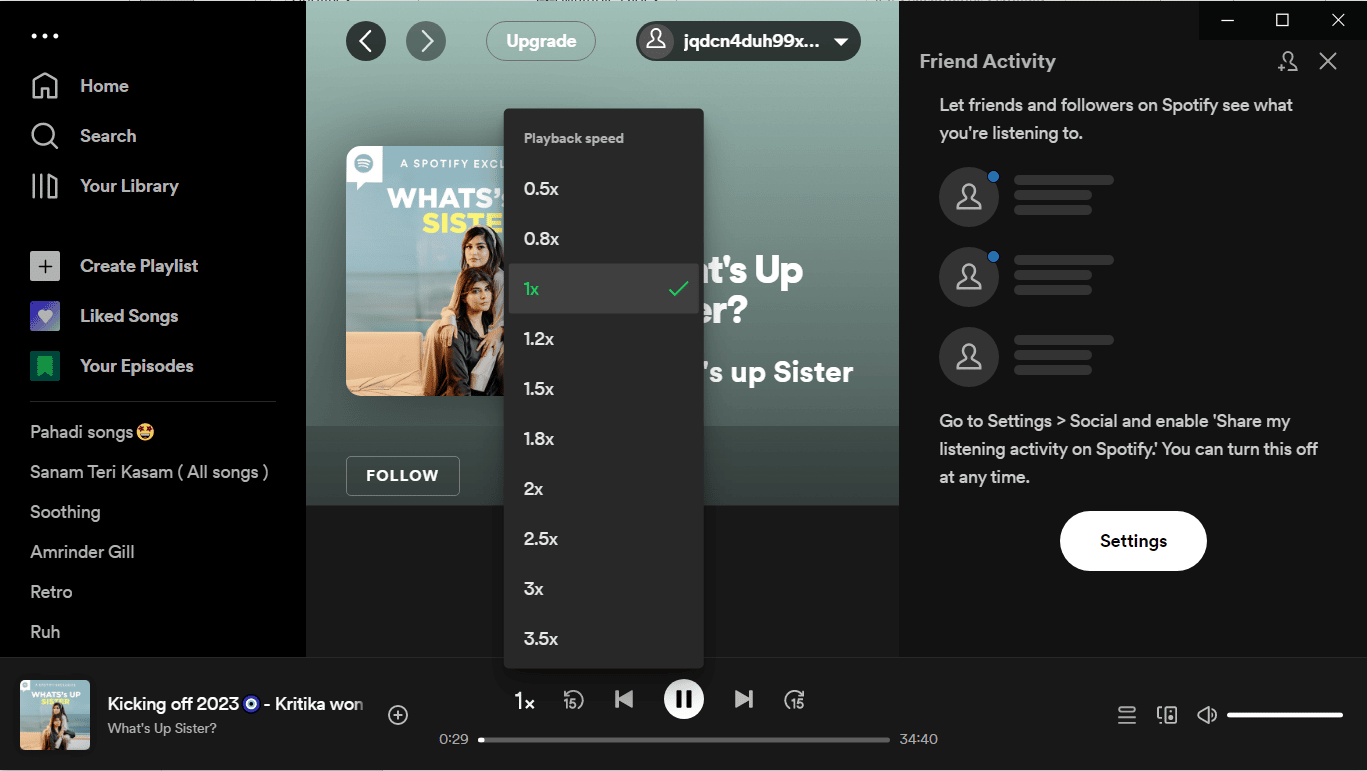Open Sanam Teri Kasam playlist

click(149, 472)
